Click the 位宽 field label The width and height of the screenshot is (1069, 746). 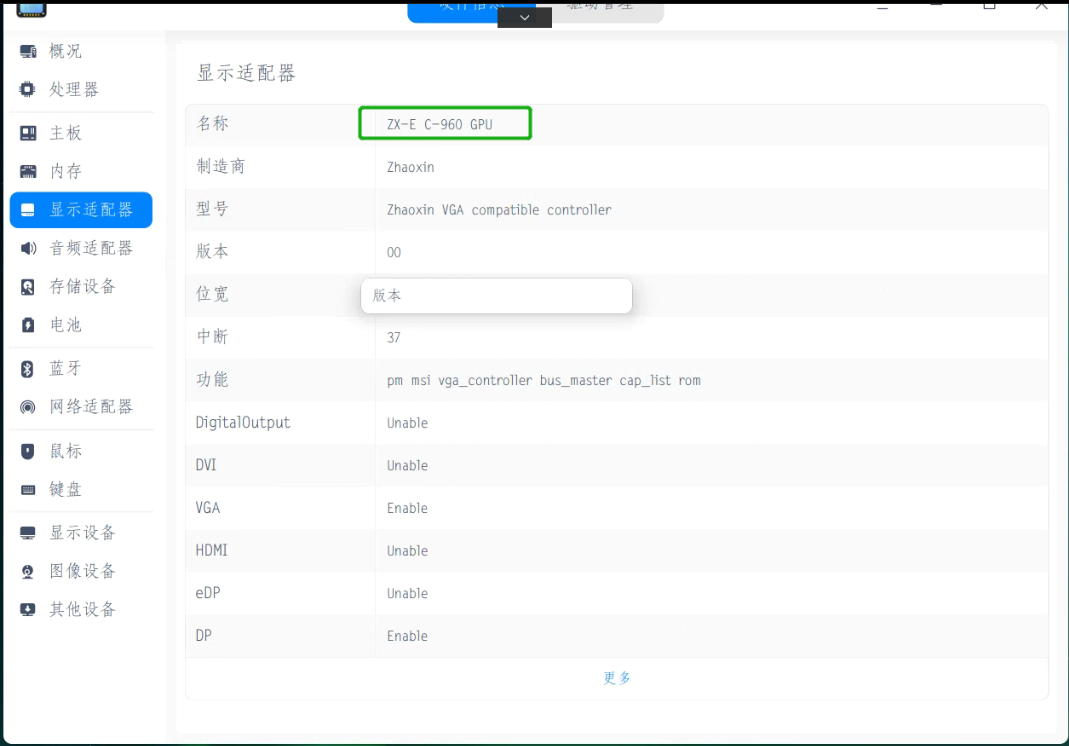(212, 294)
